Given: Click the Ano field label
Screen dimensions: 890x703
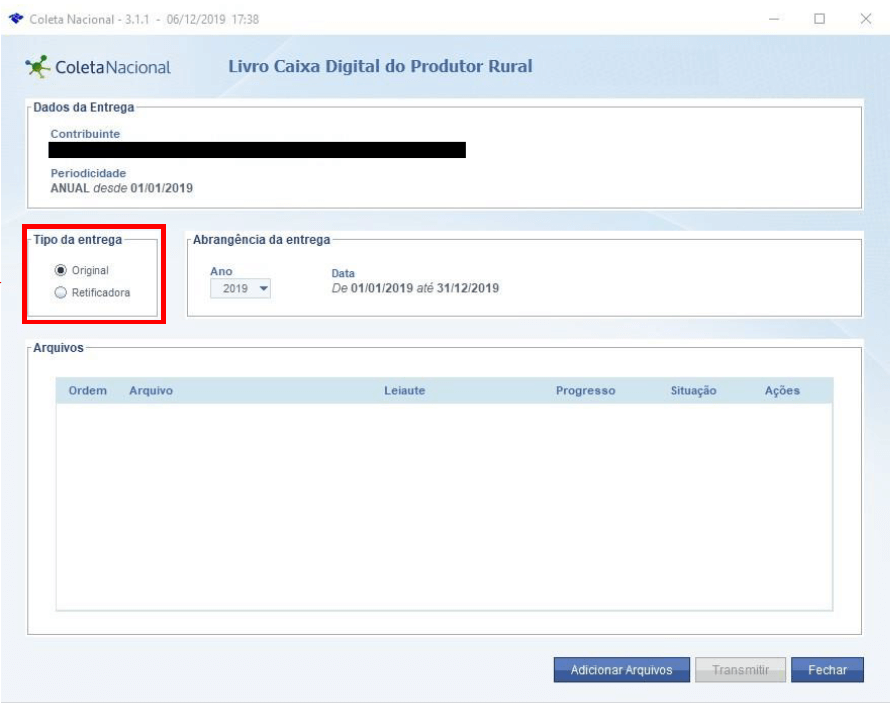Looking at the screenshot, I should [x=221, y=271].
